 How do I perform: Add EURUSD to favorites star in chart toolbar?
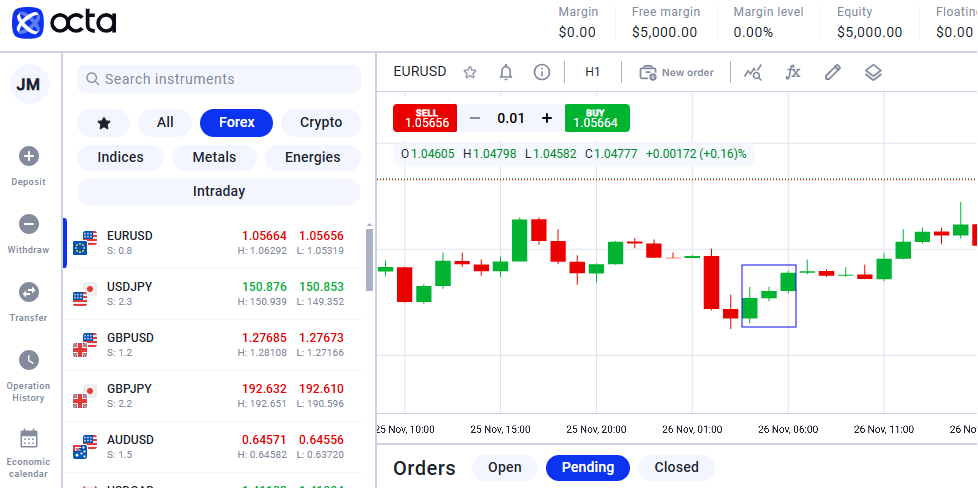[x=470, y=72]
